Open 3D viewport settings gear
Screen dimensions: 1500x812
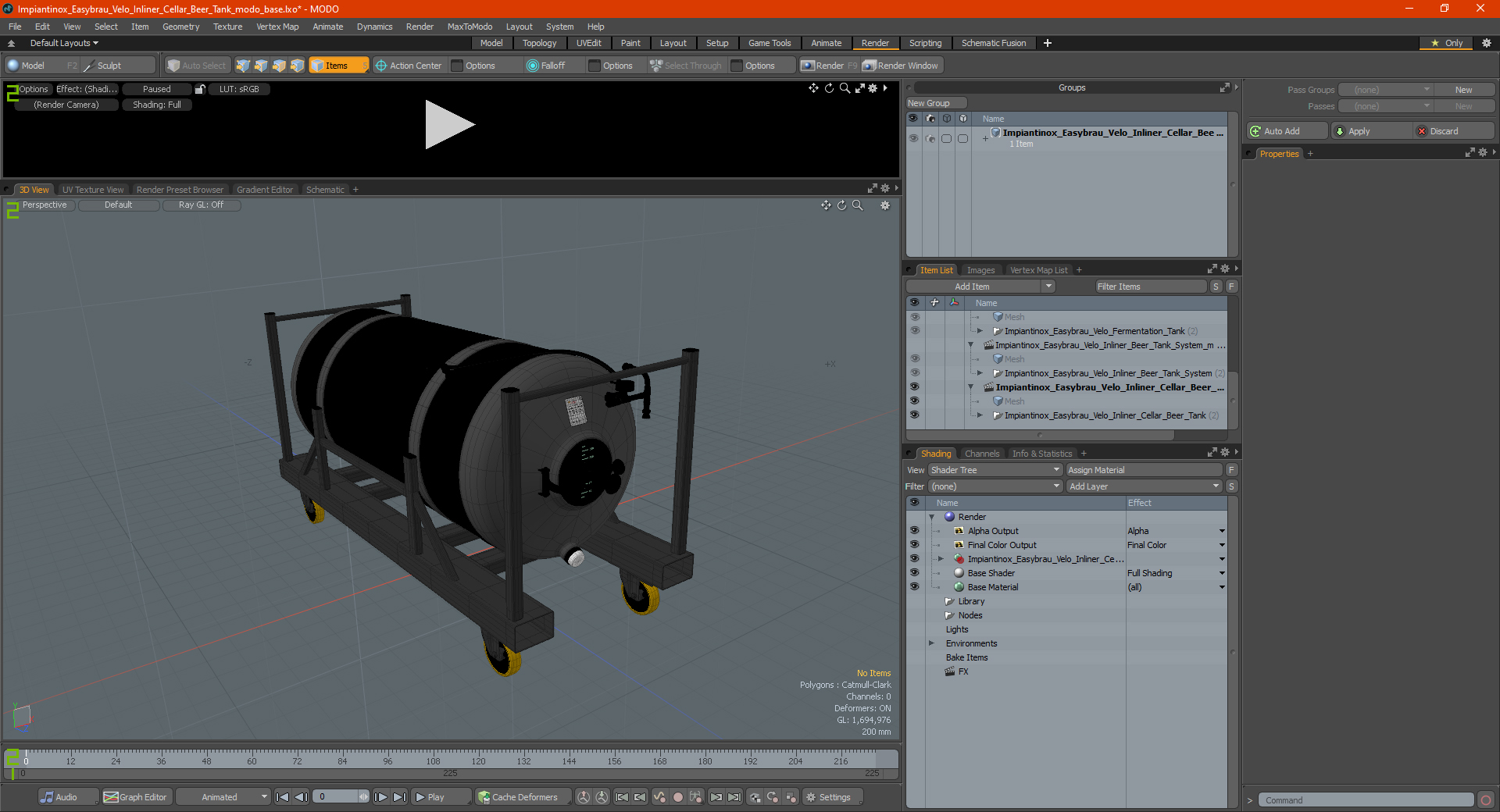[x=885, y=205]
